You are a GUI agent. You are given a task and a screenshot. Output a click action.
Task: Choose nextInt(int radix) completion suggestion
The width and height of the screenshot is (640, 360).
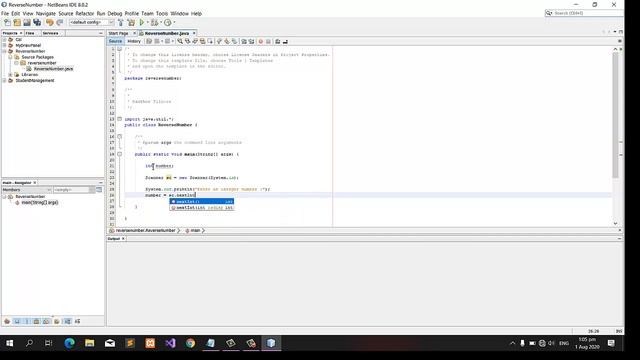pyautogui.click(x=202, y=208)
